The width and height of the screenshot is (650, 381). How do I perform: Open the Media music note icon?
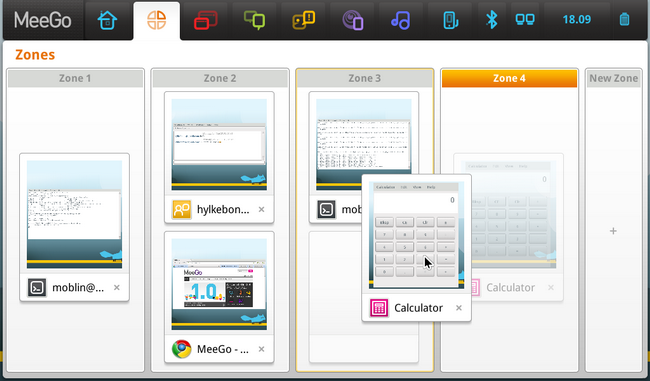point(400,20)
